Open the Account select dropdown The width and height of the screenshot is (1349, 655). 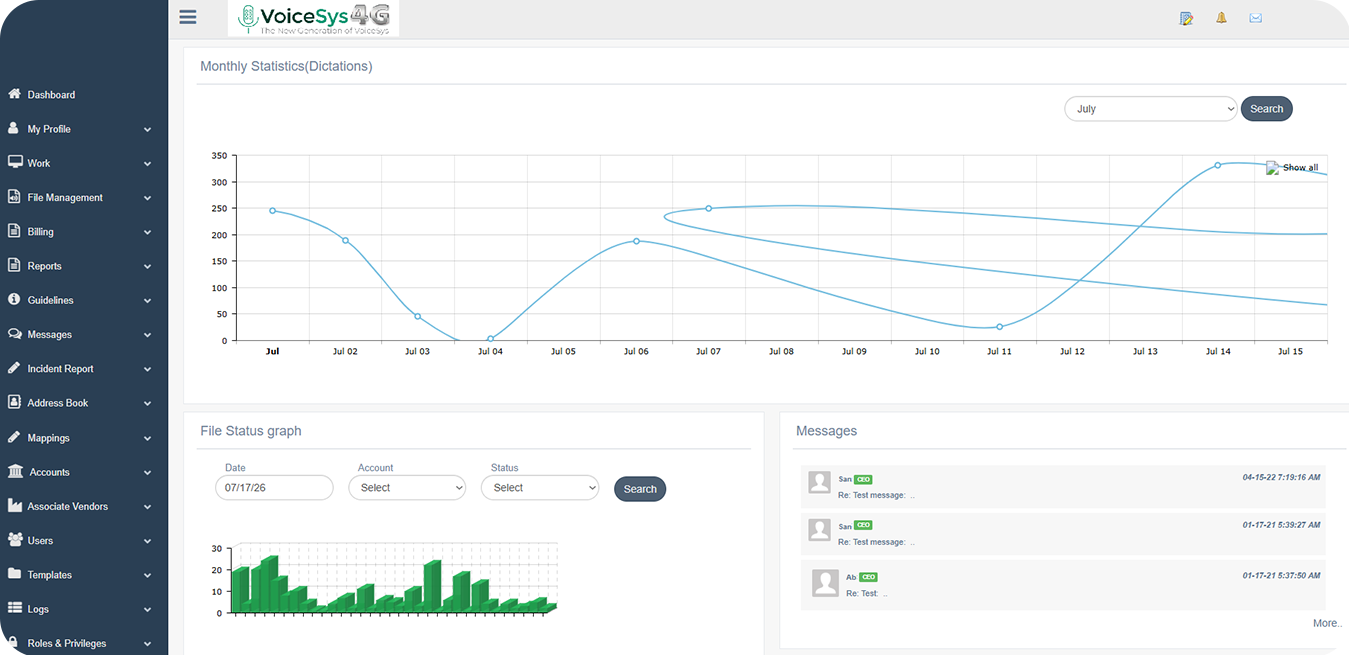pyautogui.click(x=407, y=488)
